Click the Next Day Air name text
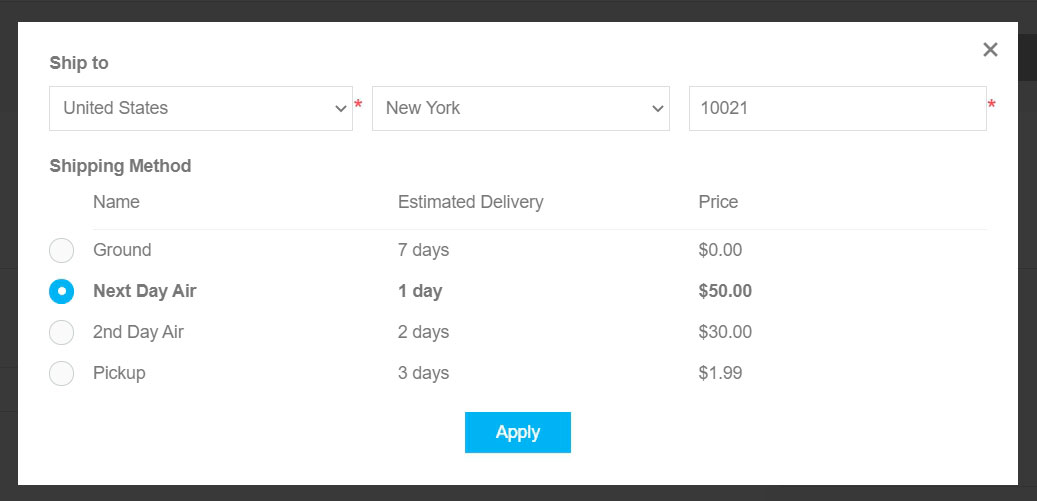This screenshot has width=1037, height=501. pyautogui.click(x=145, y=291)
